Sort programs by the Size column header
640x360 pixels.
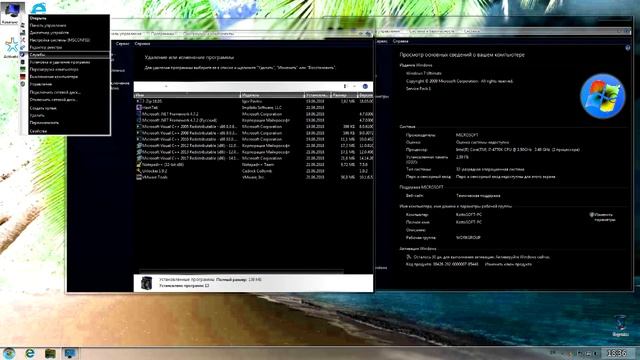[344, 95]
